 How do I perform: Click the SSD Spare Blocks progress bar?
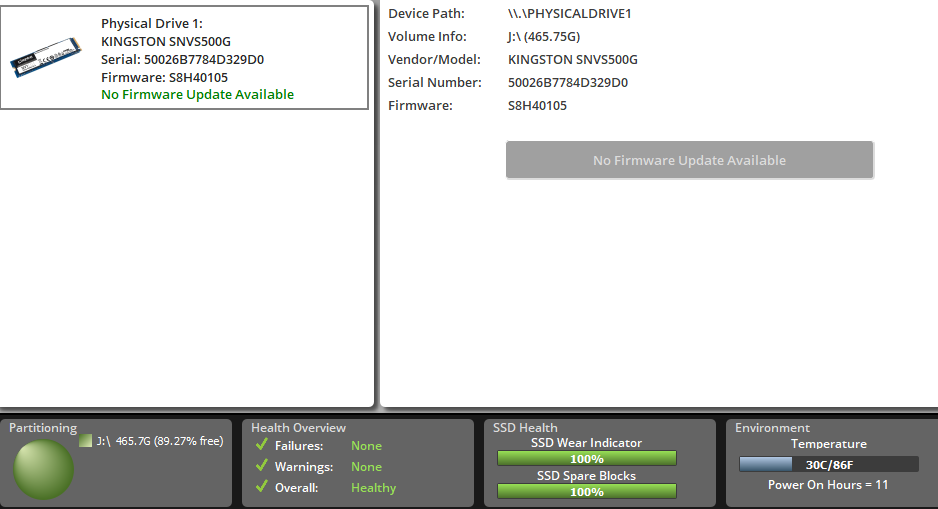tap(587, 492)
